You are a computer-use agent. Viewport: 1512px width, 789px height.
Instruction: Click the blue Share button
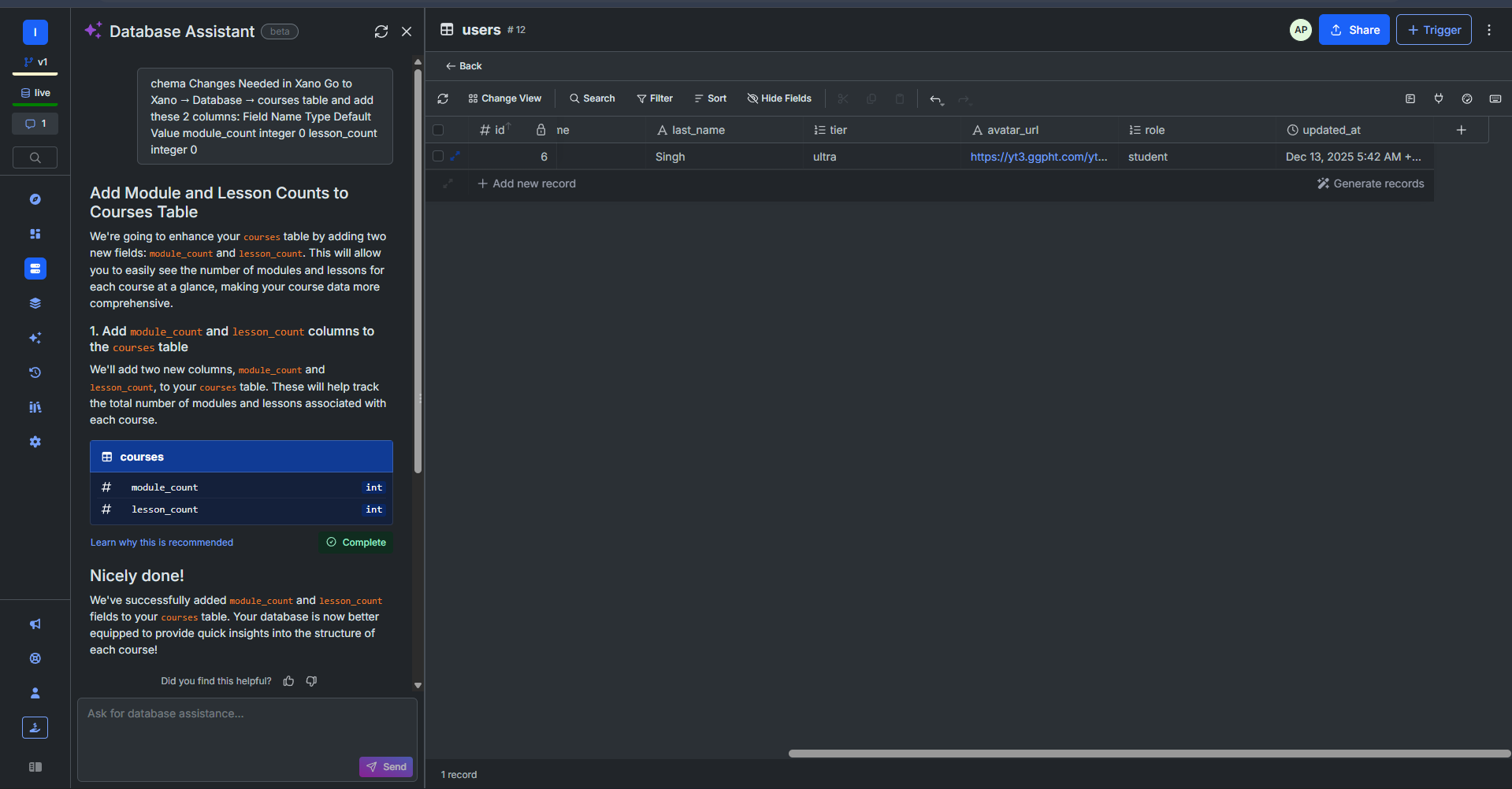pos(1354,30)
